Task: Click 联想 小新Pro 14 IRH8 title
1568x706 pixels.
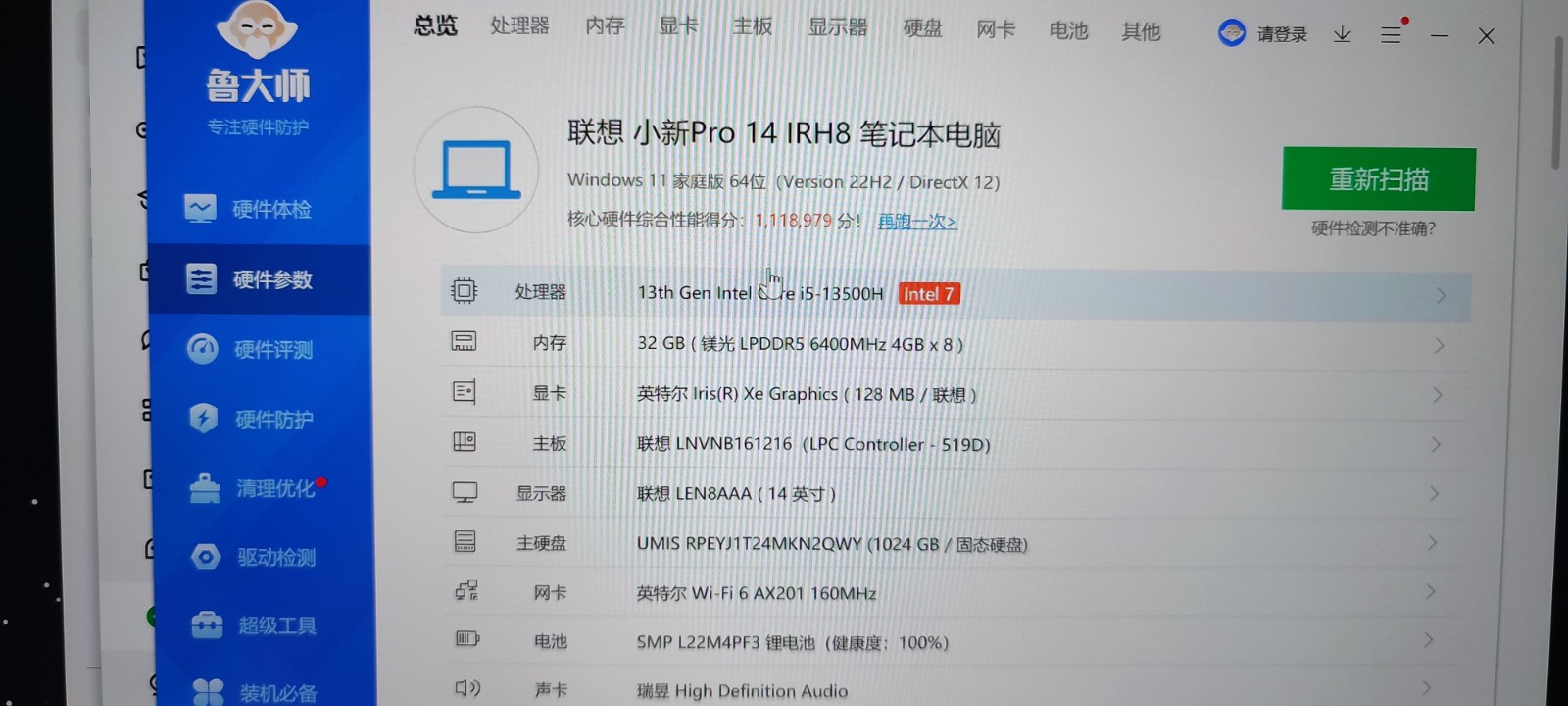Action: coord(784,132)
